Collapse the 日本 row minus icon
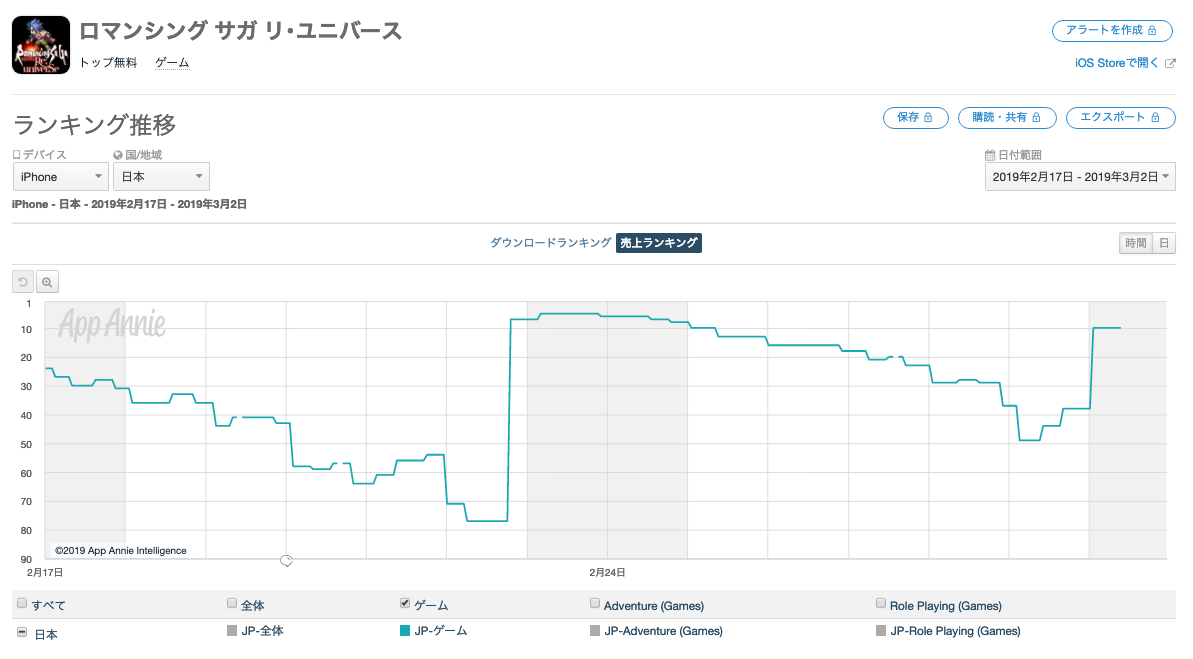The height and width of the screenshot is (659, 1193). click(22, 632)
